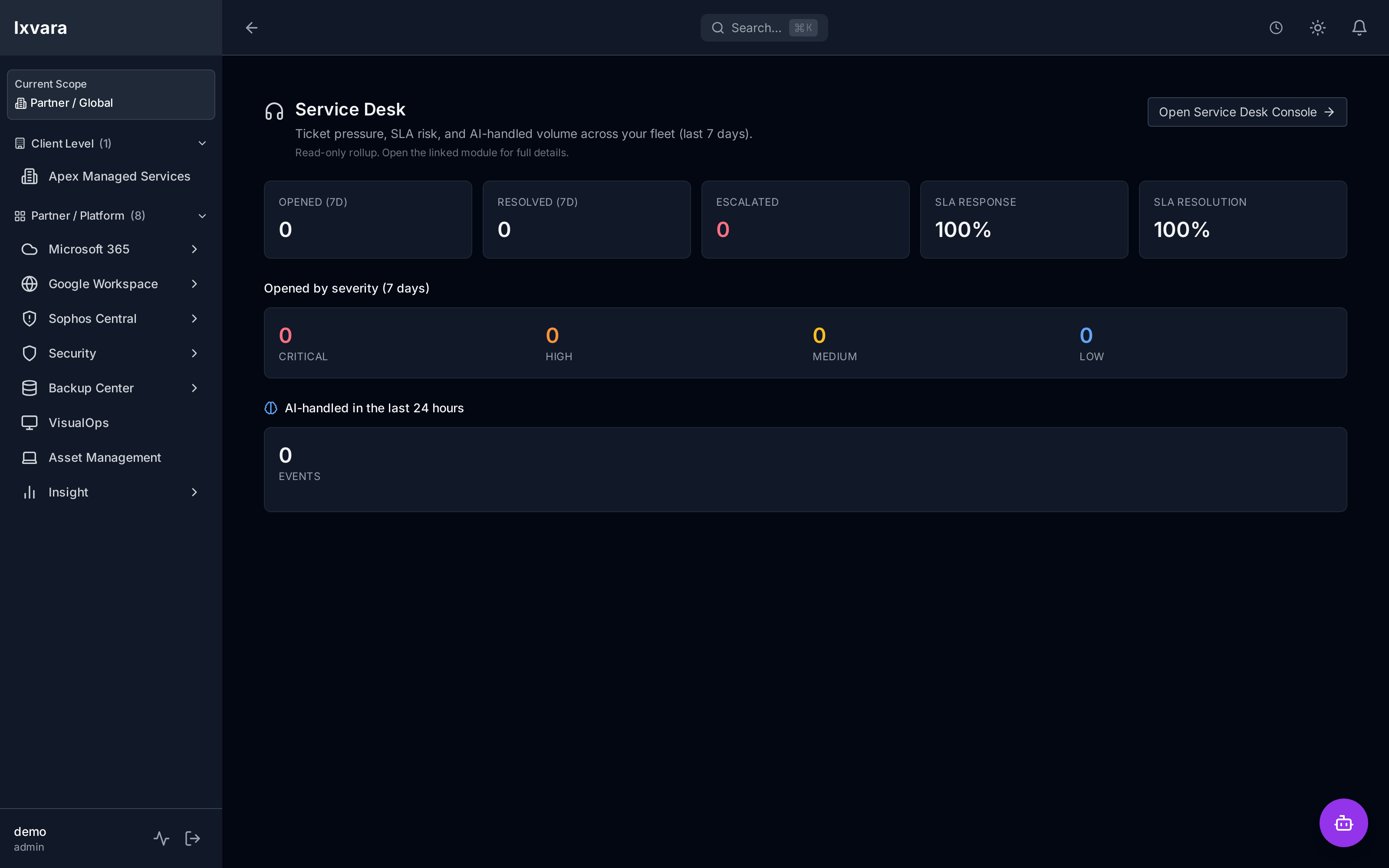The height and width of the screenshot is (868, 1389).
Task: Open notifications bell
Action: point(1359,27)
